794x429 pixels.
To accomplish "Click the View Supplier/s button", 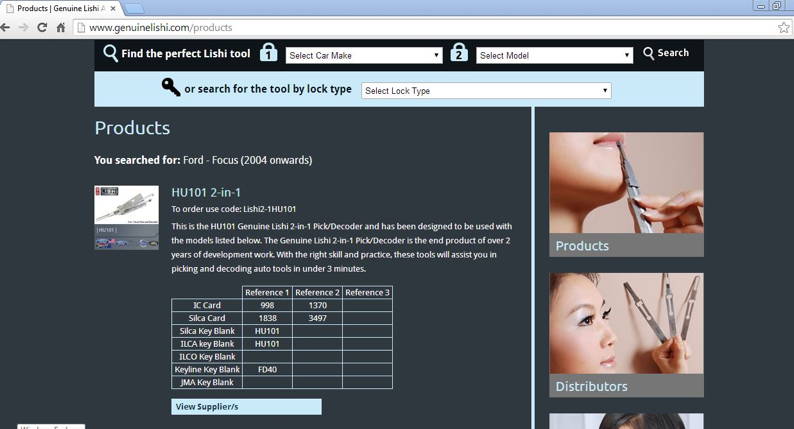I will click(246, 407).
